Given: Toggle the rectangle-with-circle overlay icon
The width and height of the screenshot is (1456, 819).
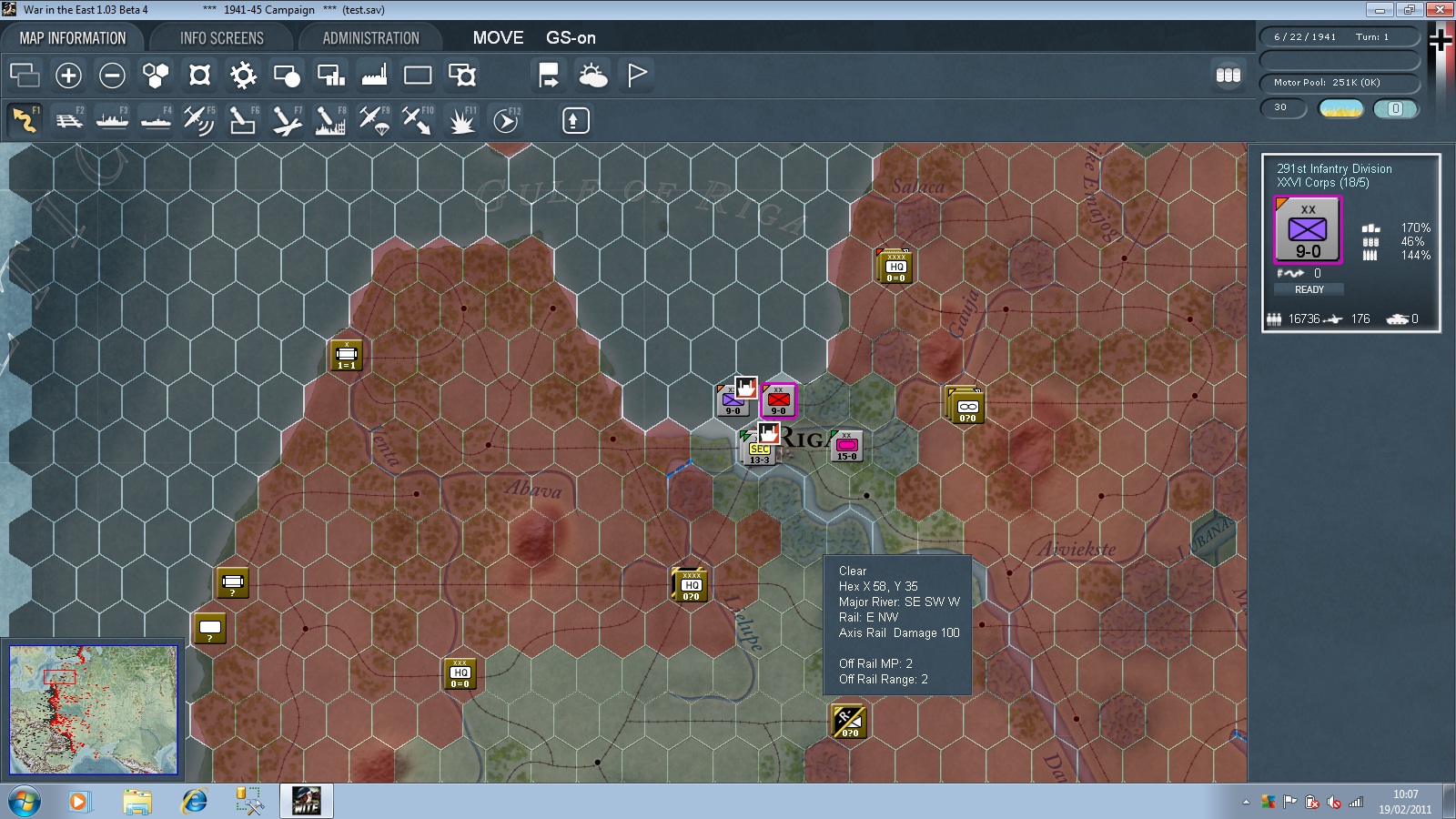Looking at the screenshot, I should pos(287,75).
